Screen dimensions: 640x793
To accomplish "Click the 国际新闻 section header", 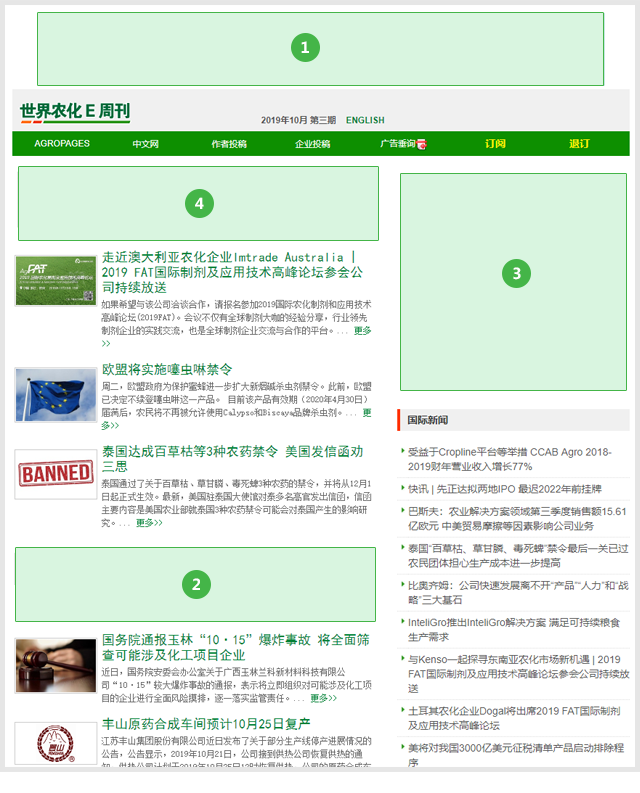I will point(514,420).
